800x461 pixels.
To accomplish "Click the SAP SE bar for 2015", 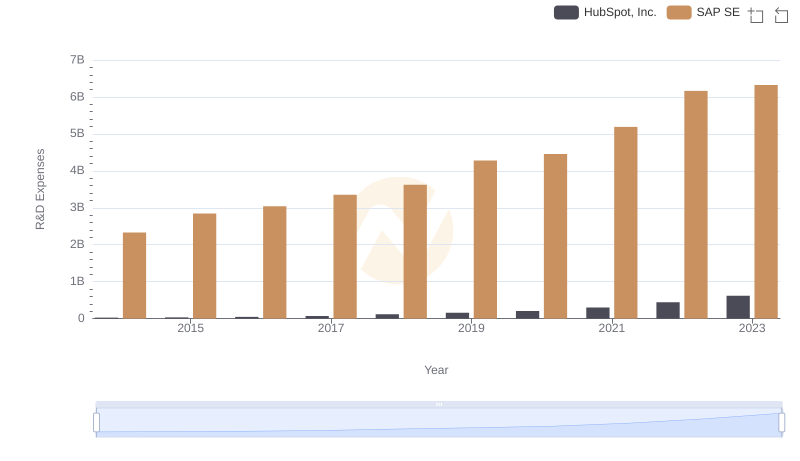I will 205,266.
